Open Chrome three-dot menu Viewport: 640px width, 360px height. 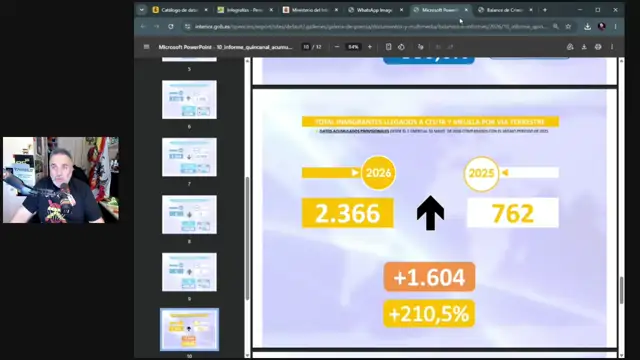(x=616, y=27)
